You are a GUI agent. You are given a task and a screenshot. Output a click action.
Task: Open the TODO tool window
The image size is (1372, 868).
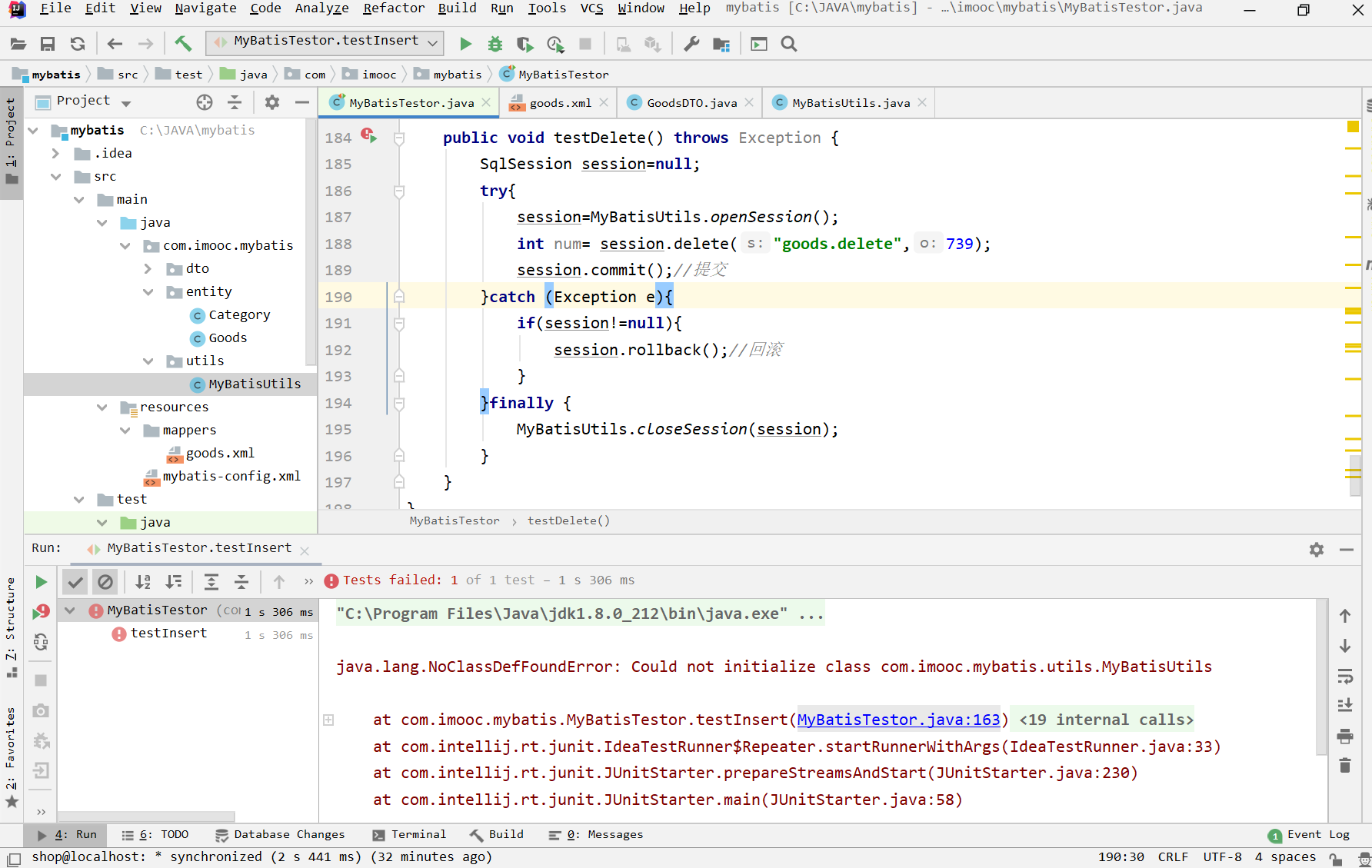click(155, 834)
